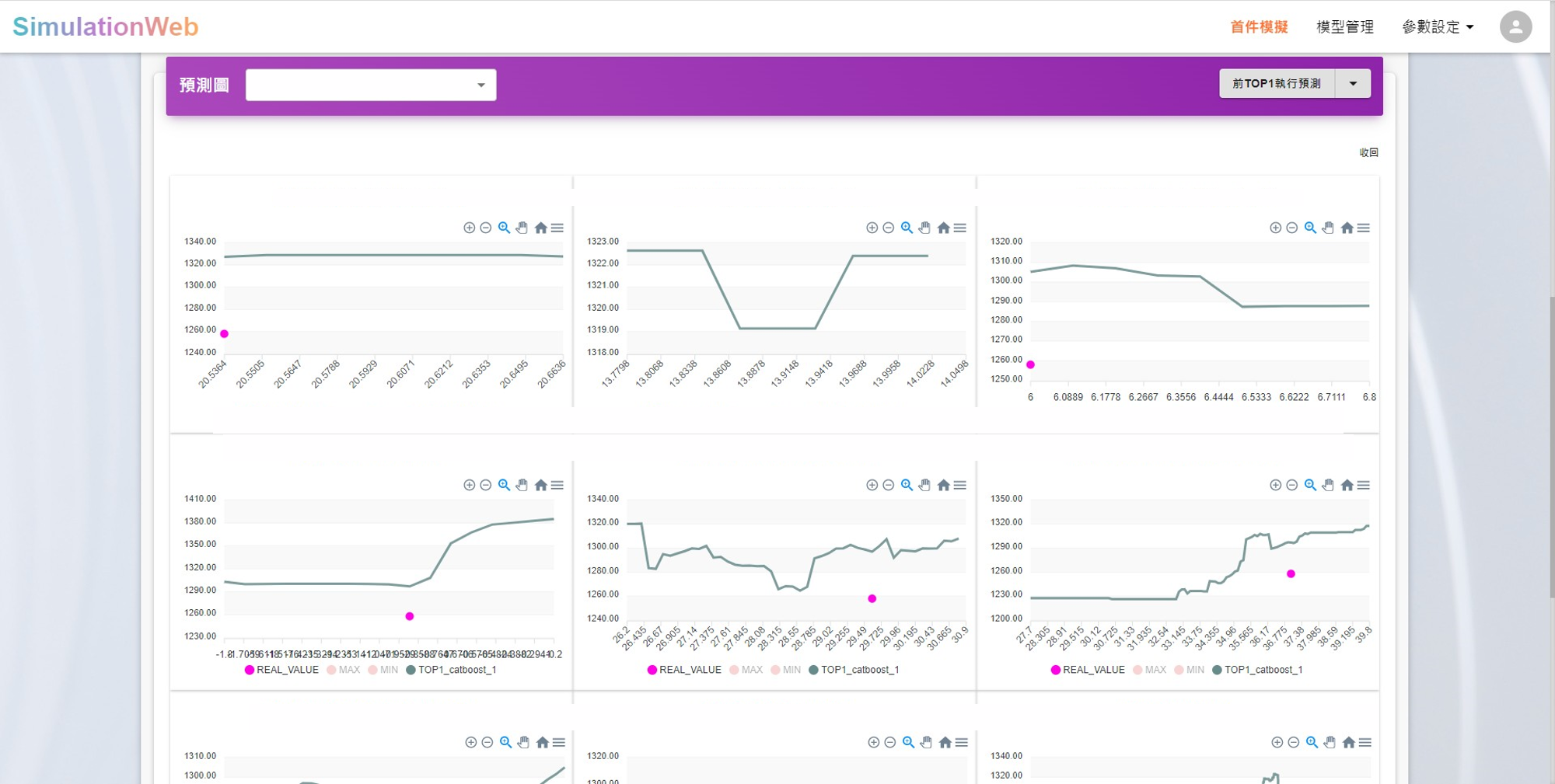Reset zoom home icon on the 13.7798 chart
This screenshot has width=1555, height=784.
[944, 228]
